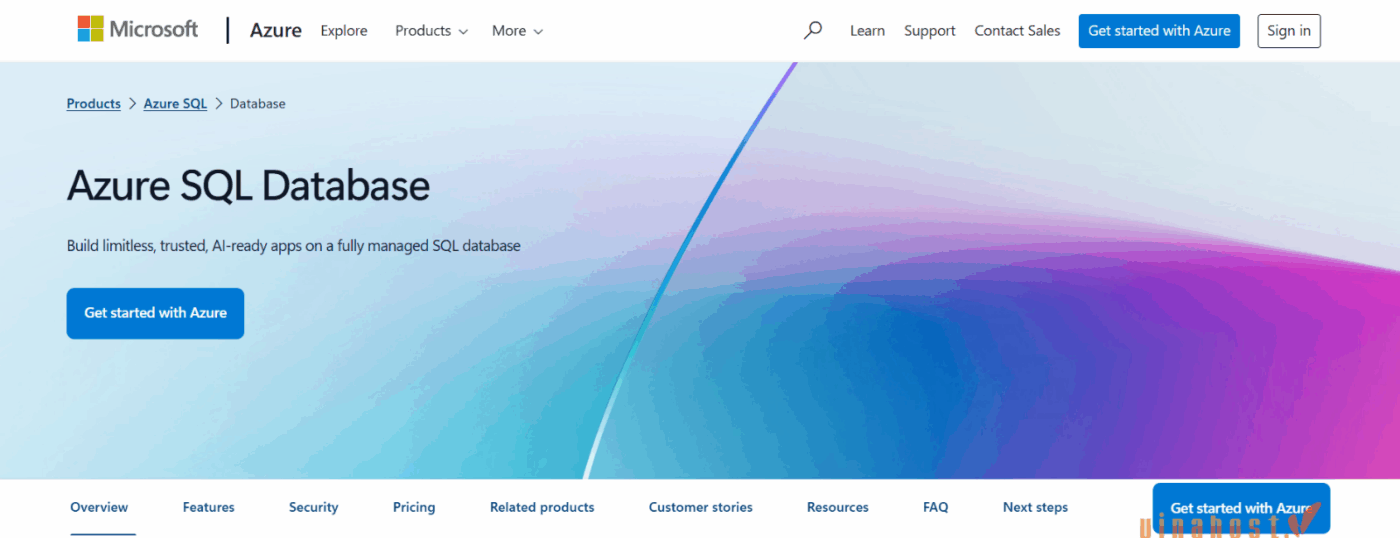Viewport: 1400px width, 538px height.
Task: Open Azure SQL breadcrumb link
Action: [x=175, y=104]
